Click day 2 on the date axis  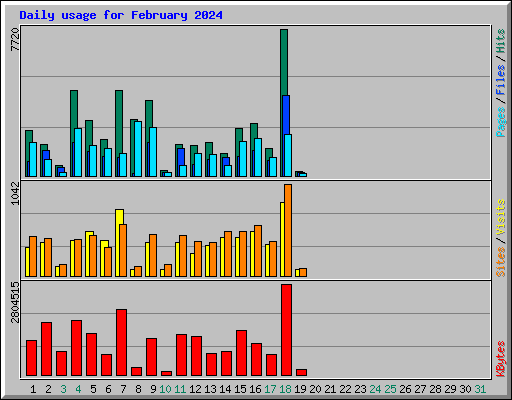click(x=48, y=389)
